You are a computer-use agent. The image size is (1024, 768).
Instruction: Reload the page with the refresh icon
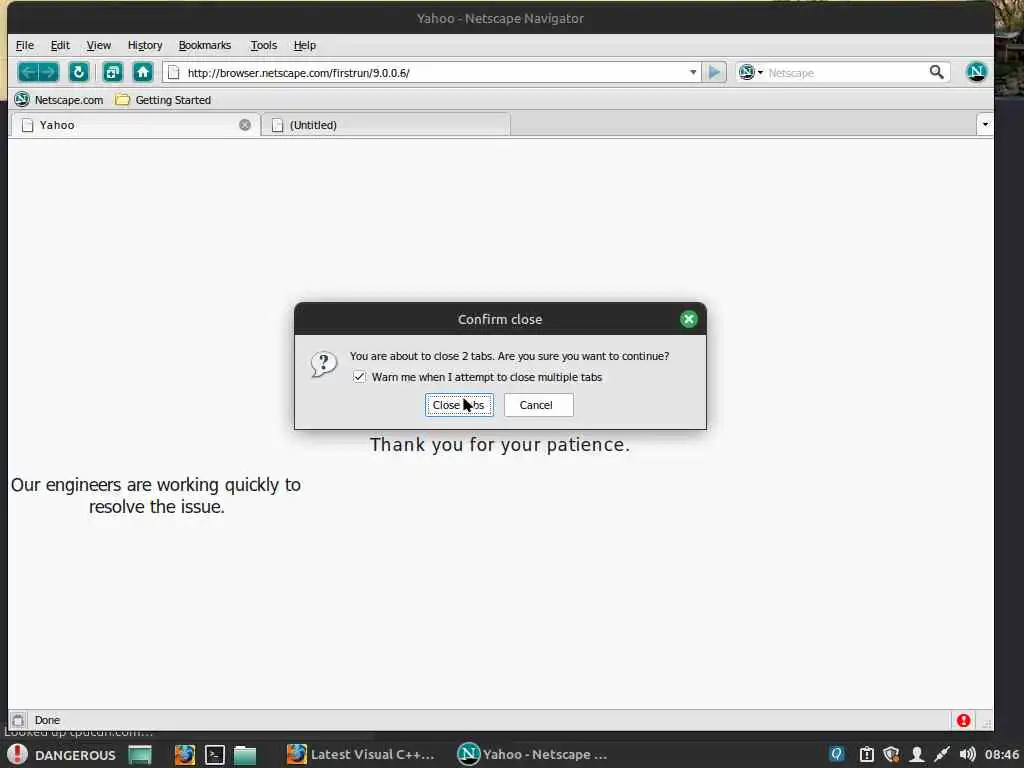(x=78, y=72)
